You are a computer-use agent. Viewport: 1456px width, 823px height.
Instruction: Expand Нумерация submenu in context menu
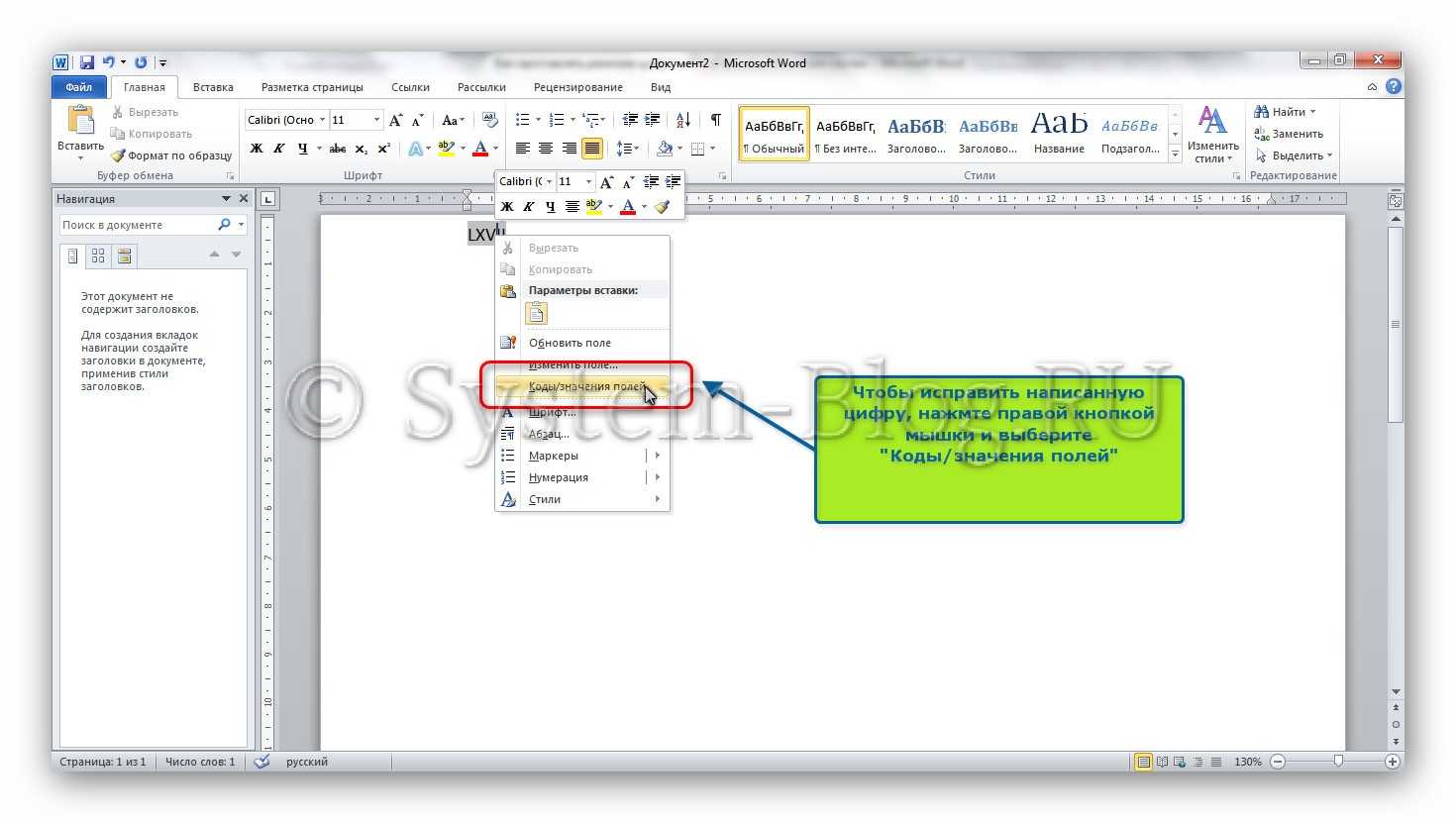coord(582,477)
